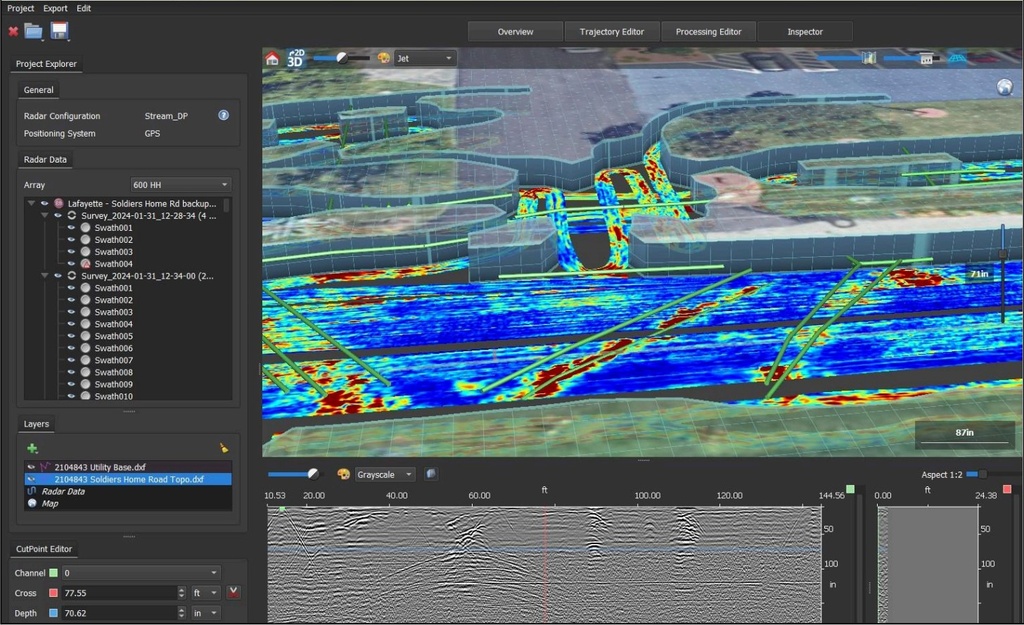Viewport: 1024px width, 625px height.
Task: Click the Home view icon above the 3D view
Action: (x=272, y=57)
